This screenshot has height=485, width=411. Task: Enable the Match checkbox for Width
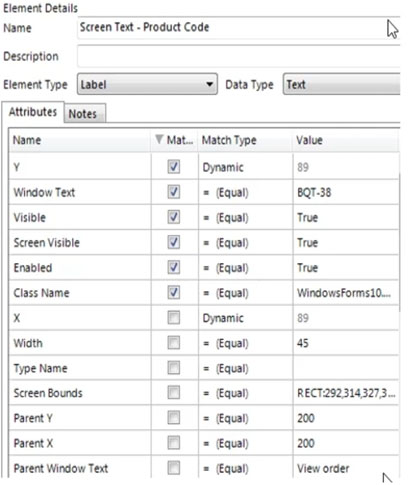(x=174, y=343)
